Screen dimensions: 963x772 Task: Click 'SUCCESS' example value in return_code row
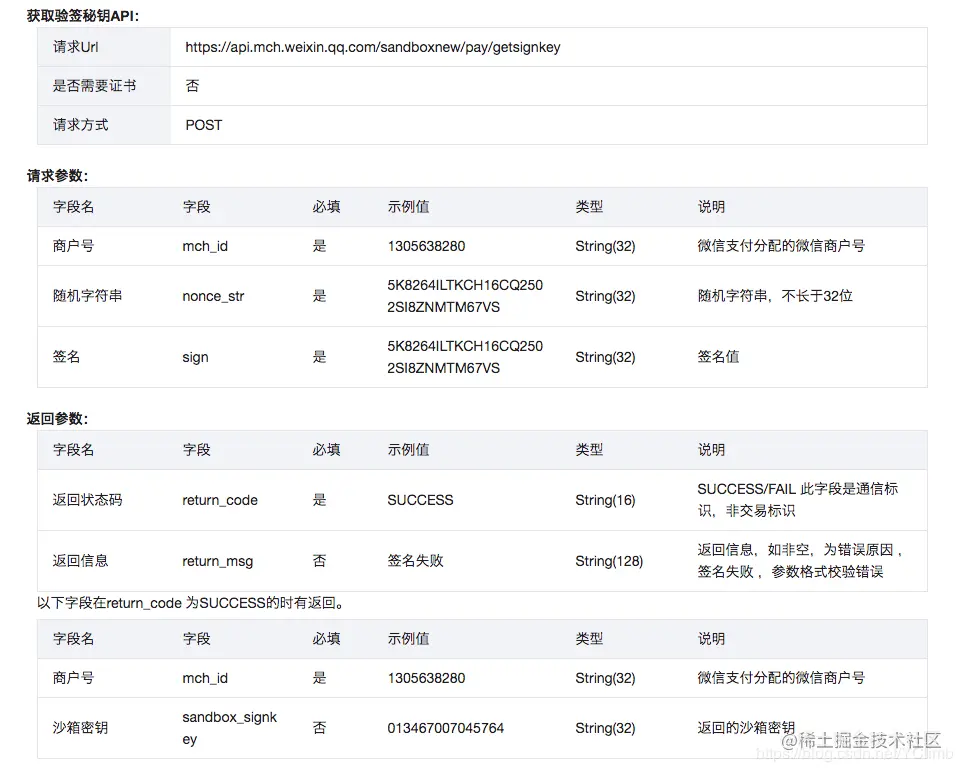[420, 500]
